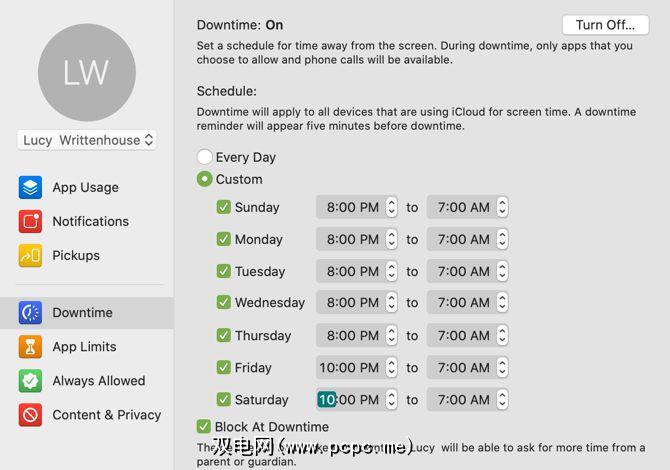Uncheck the Sunday checkbox
Screen dimensions: 670x470
(x=224, y=207)
